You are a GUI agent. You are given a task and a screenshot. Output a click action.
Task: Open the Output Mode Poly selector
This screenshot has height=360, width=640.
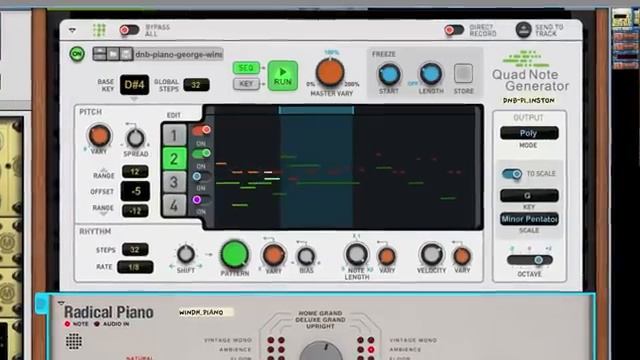(529, 133)
